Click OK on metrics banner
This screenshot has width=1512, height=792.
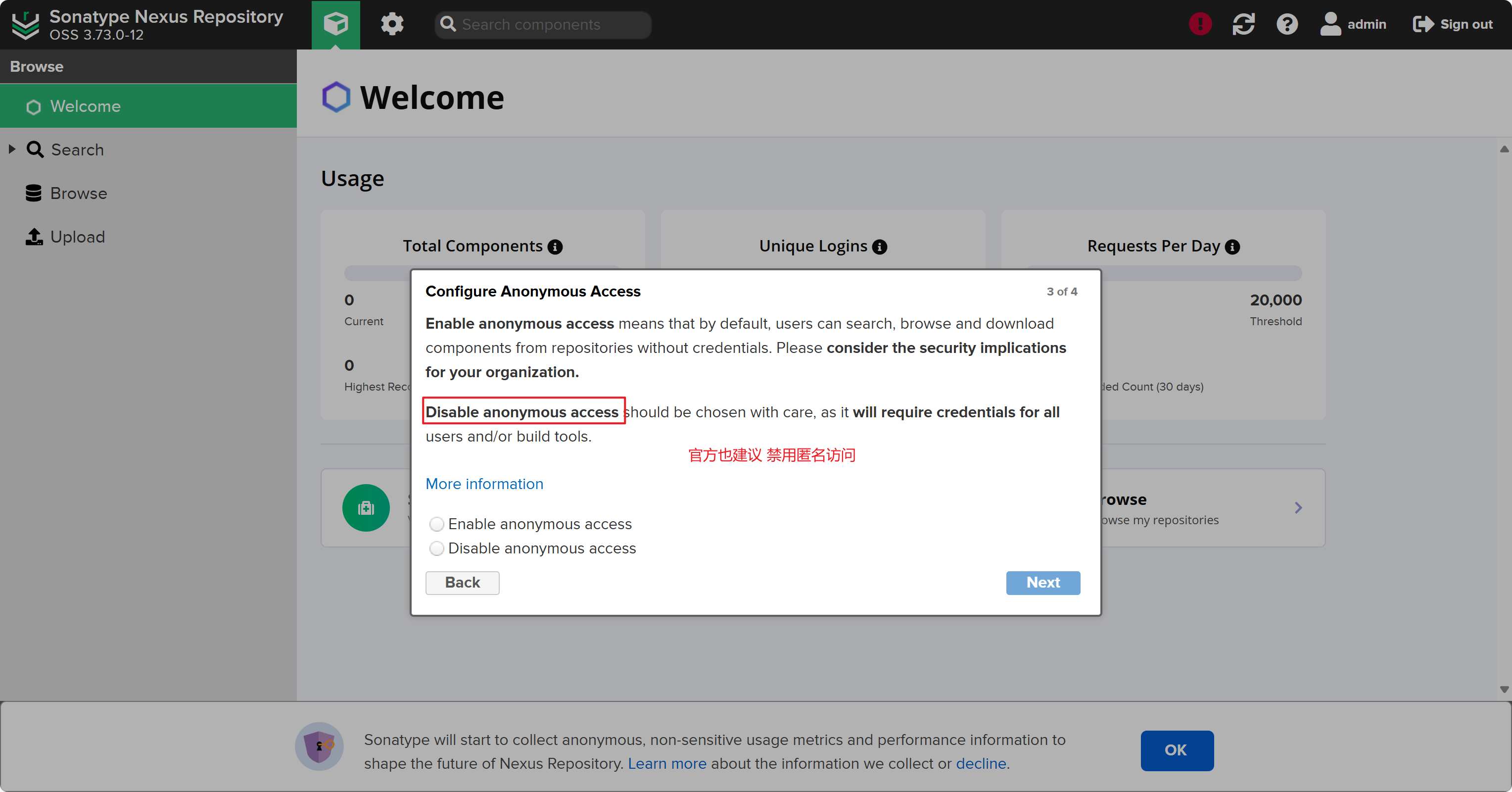pos(1177,750)
